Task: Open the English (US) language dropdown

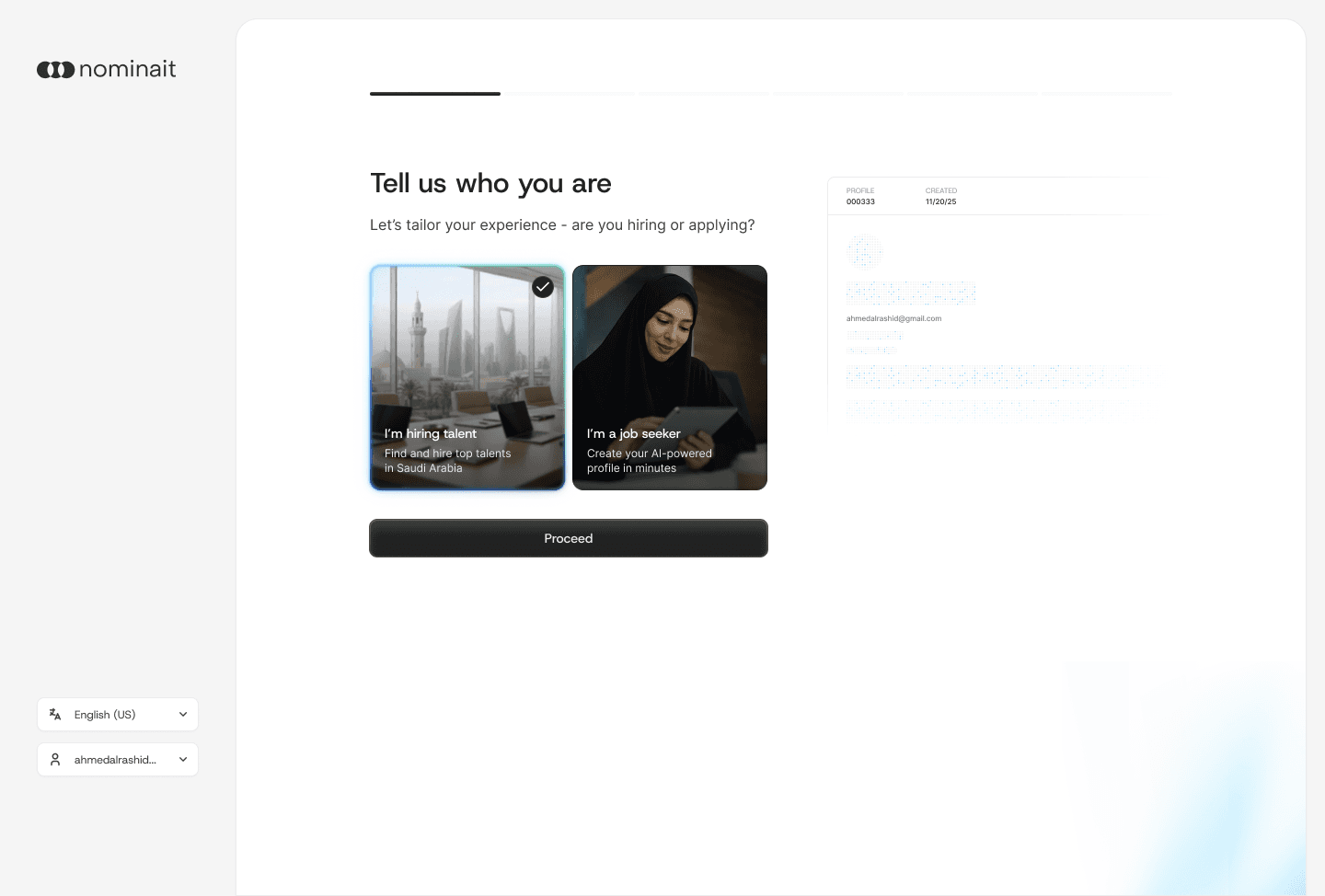Action: point(118,714)
